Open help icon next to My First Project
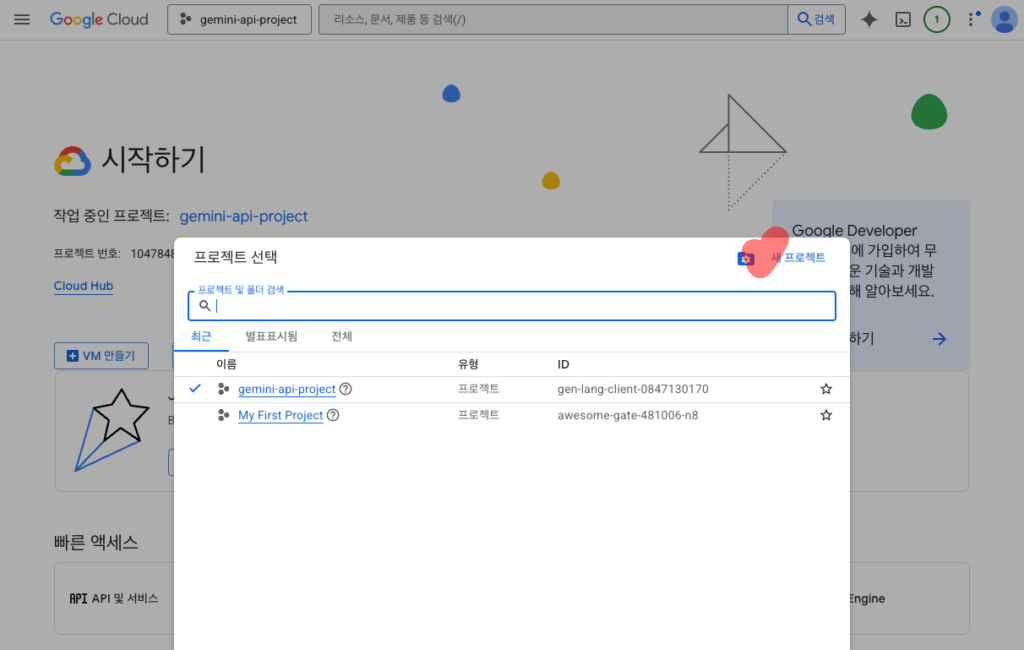Screen dimensions: 1024x650 coord(333,415)
